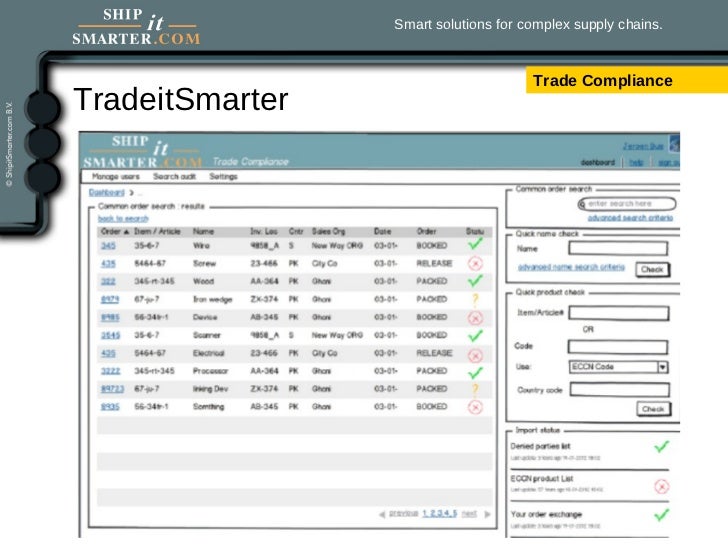Click the user avatar in the app header

674,143
